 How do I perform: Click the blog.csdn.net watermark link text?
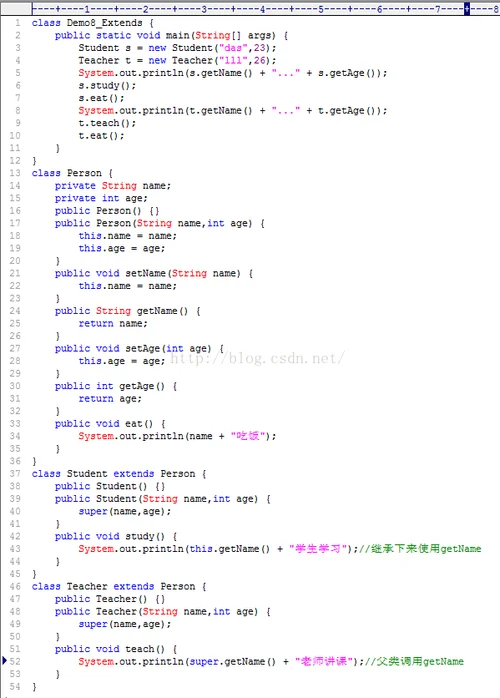coord(257,358)
